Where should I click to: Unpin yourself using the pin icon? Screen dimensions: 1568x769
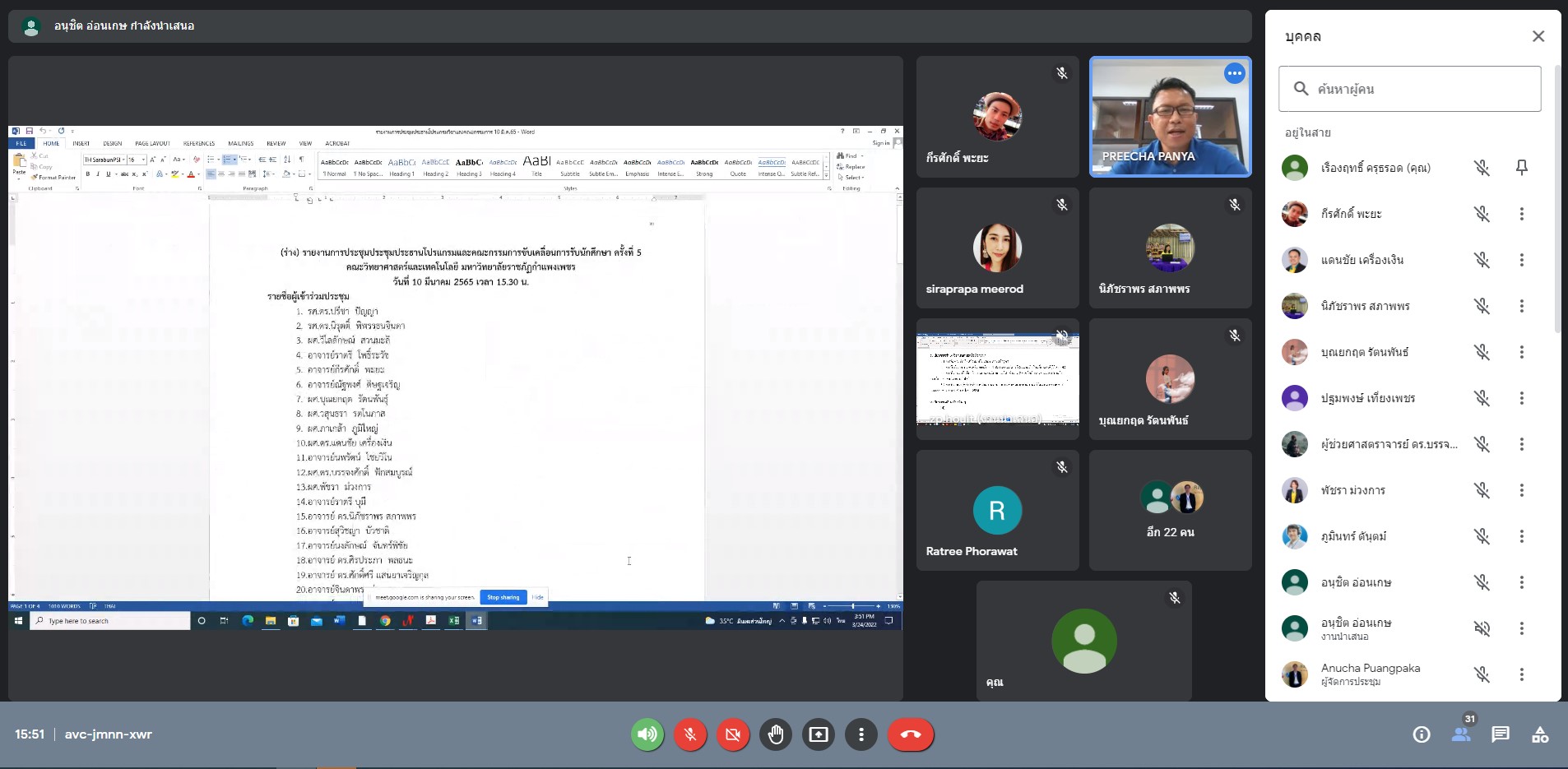tap(1521, 168)
